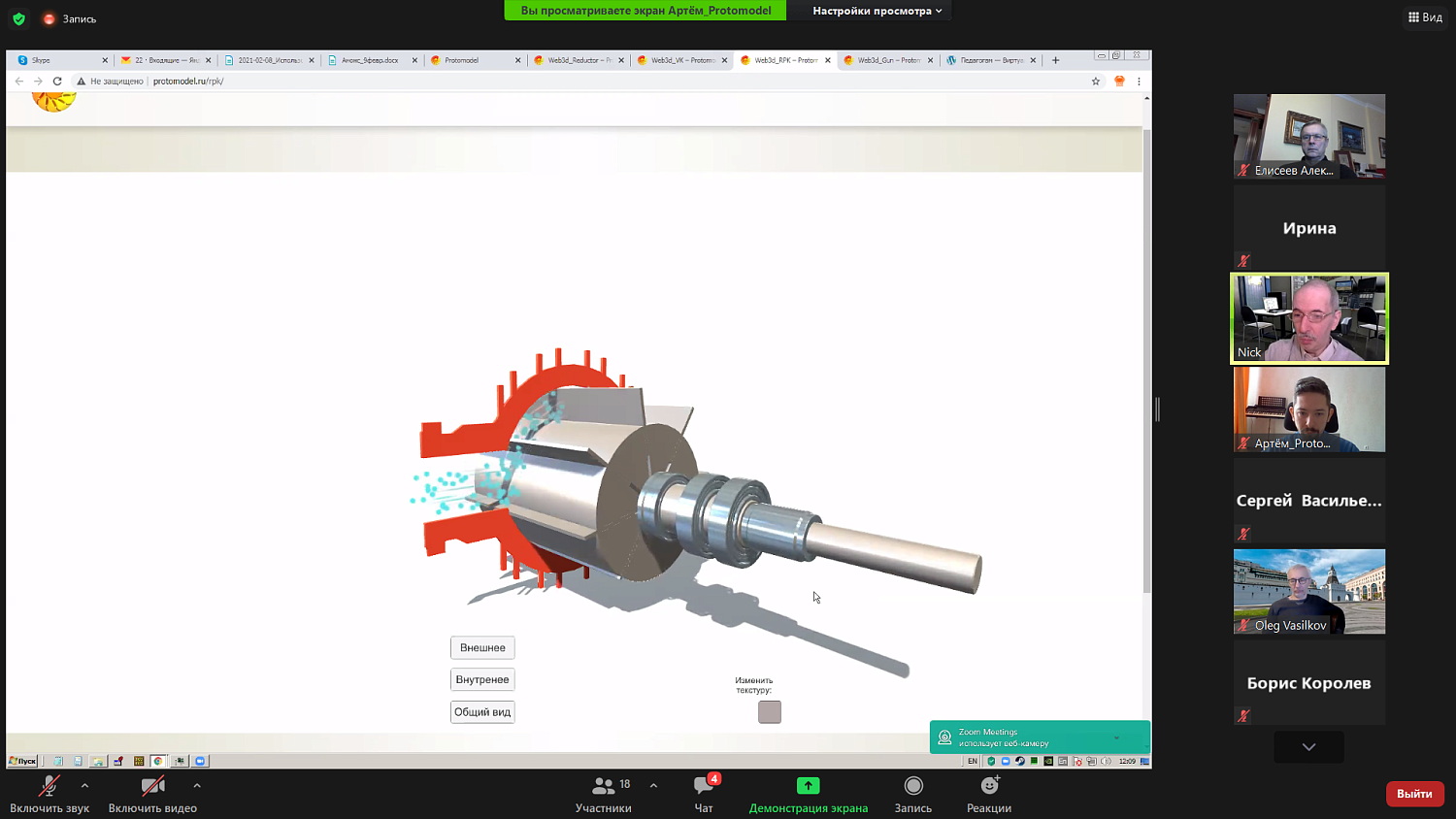
Task: Select Артём_Proto... video thumbnail
Action: [x=1309, y=409]
